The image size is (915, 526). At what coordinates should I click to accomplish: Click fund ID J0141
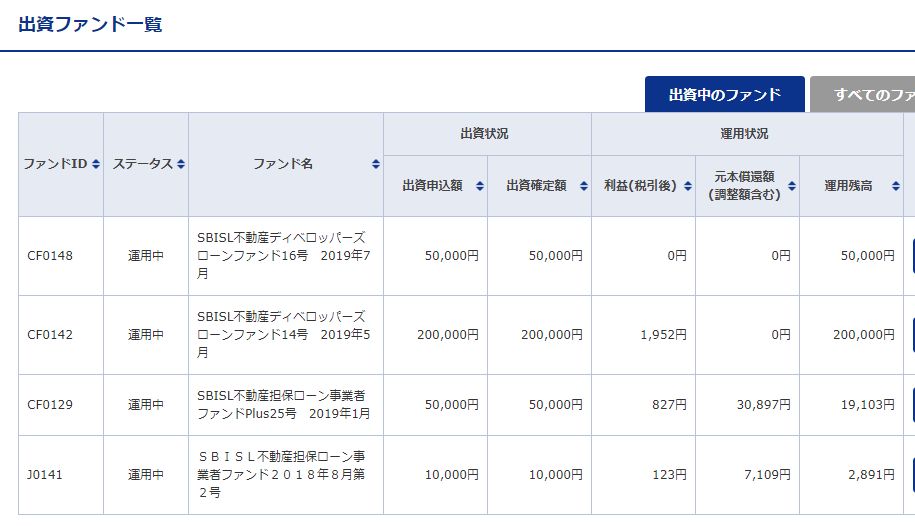coord(44,475)
